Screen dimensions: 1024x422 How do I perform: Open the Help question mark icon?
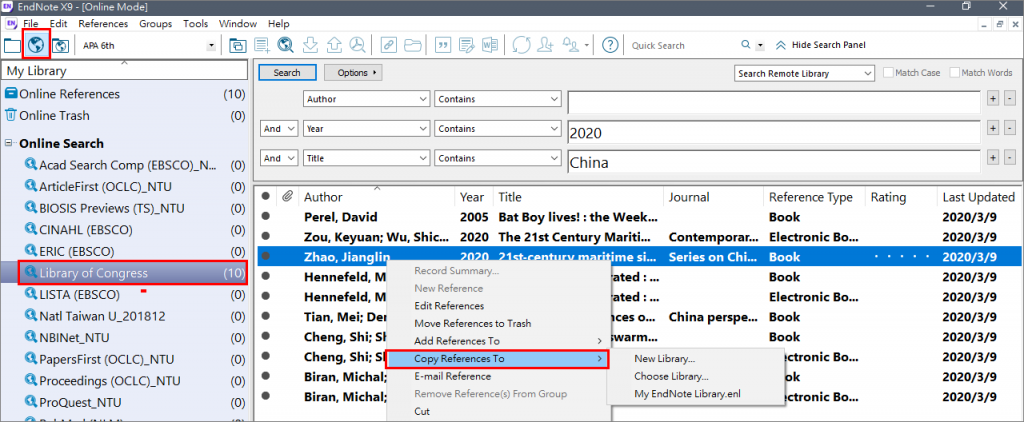(x=610, y=45)
